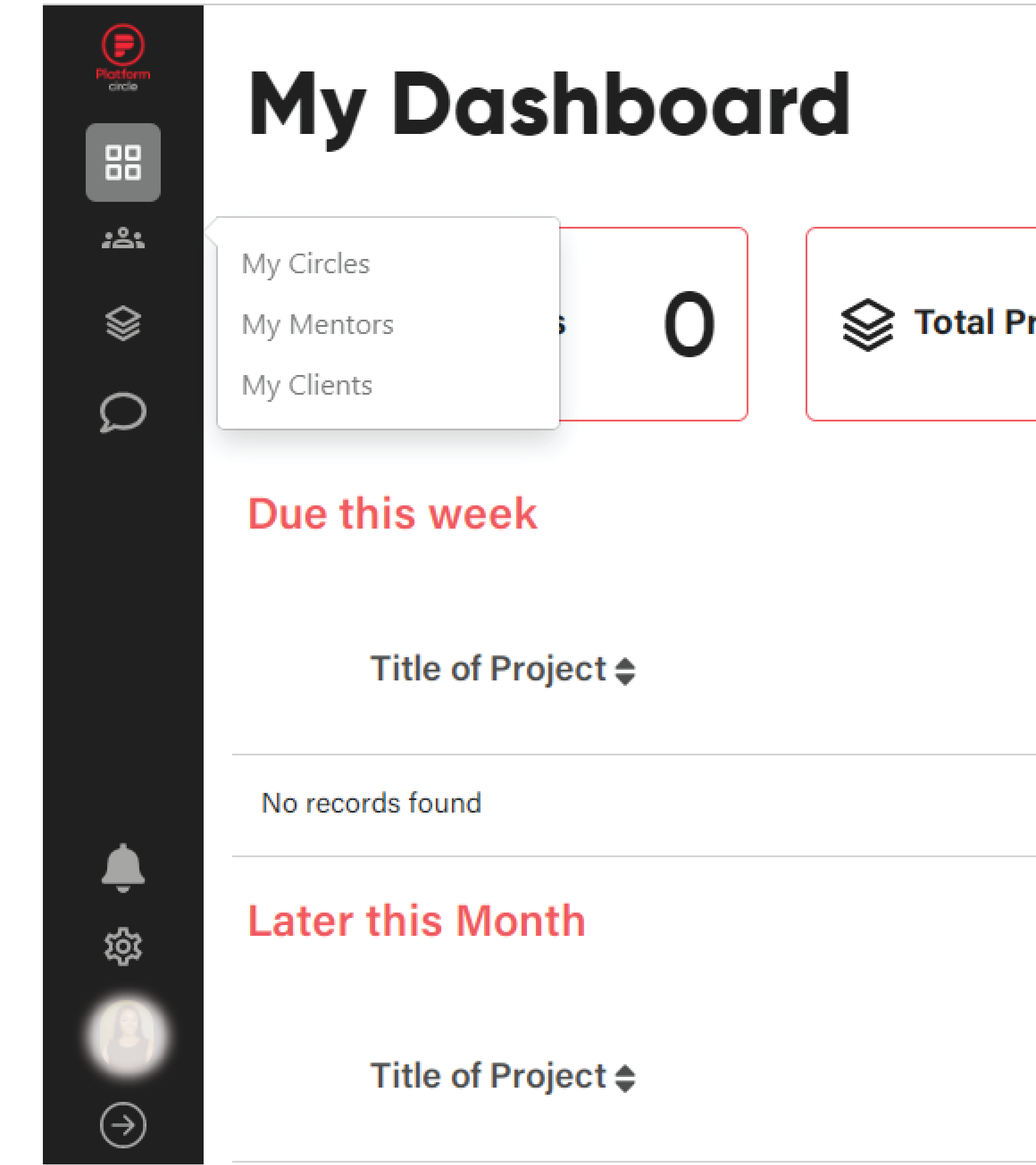Click the card showing count 0

[x=653, y=324]
